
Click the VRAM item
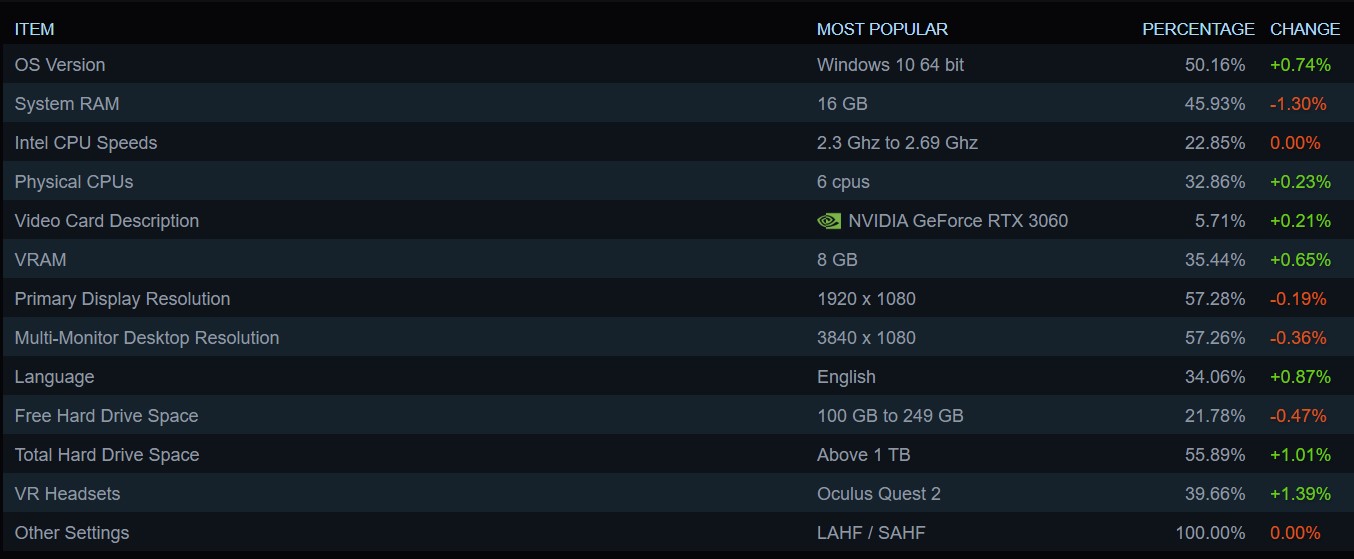[677, 259]
